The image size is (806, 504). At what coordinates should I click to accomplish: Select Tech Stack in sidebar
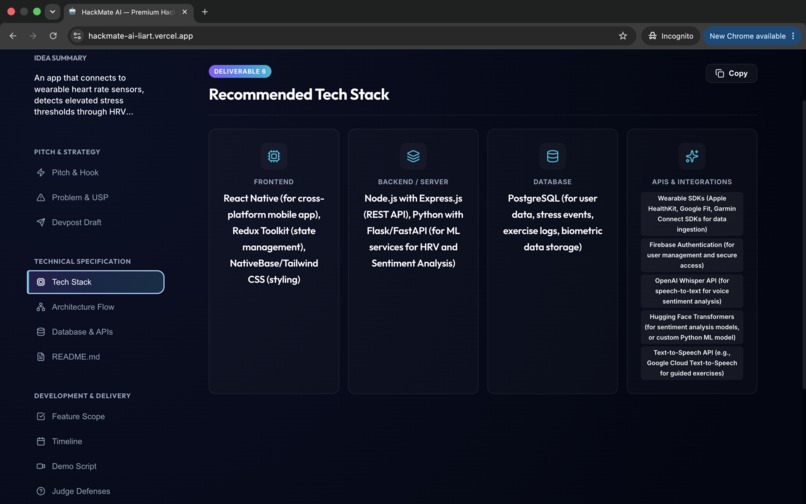click(96, 282)
